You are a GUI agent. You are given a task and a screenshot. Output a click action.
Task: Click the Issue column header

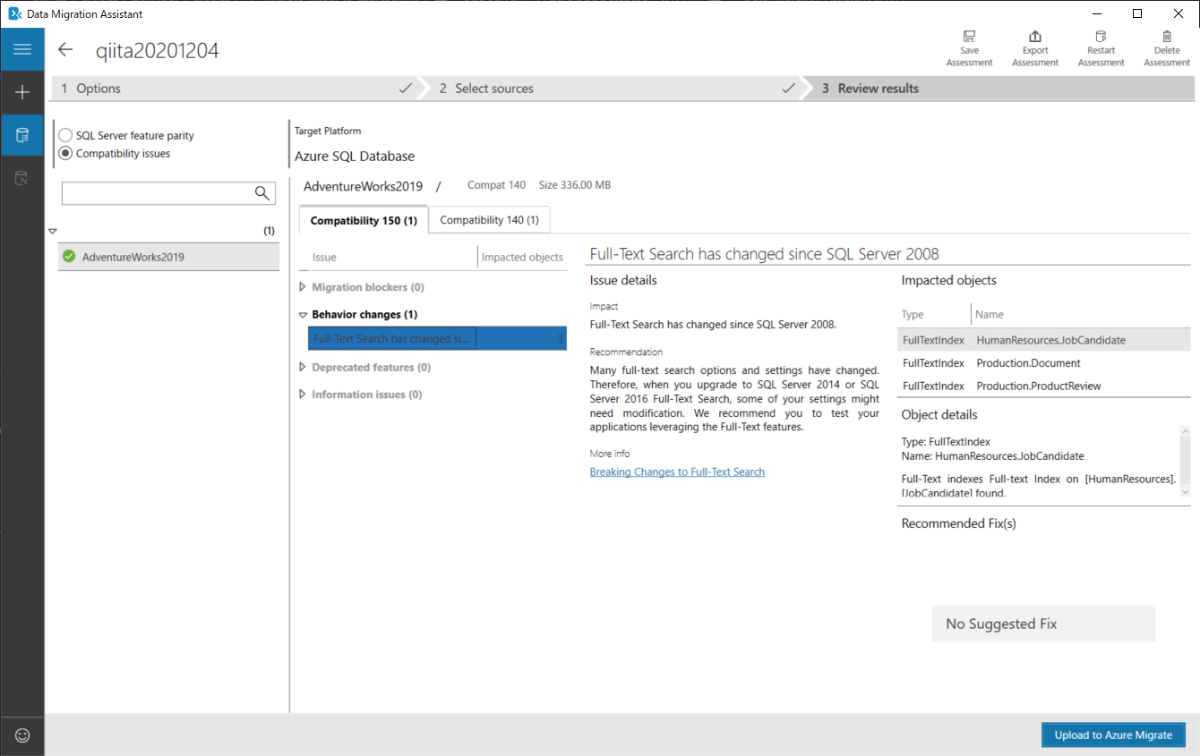(x=324, y=257)
